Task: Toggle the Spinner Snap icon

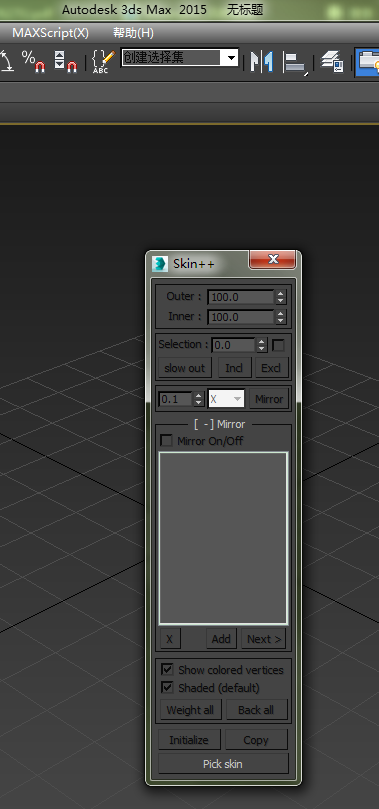Action: pyautogui.click(x=65, y=61)
